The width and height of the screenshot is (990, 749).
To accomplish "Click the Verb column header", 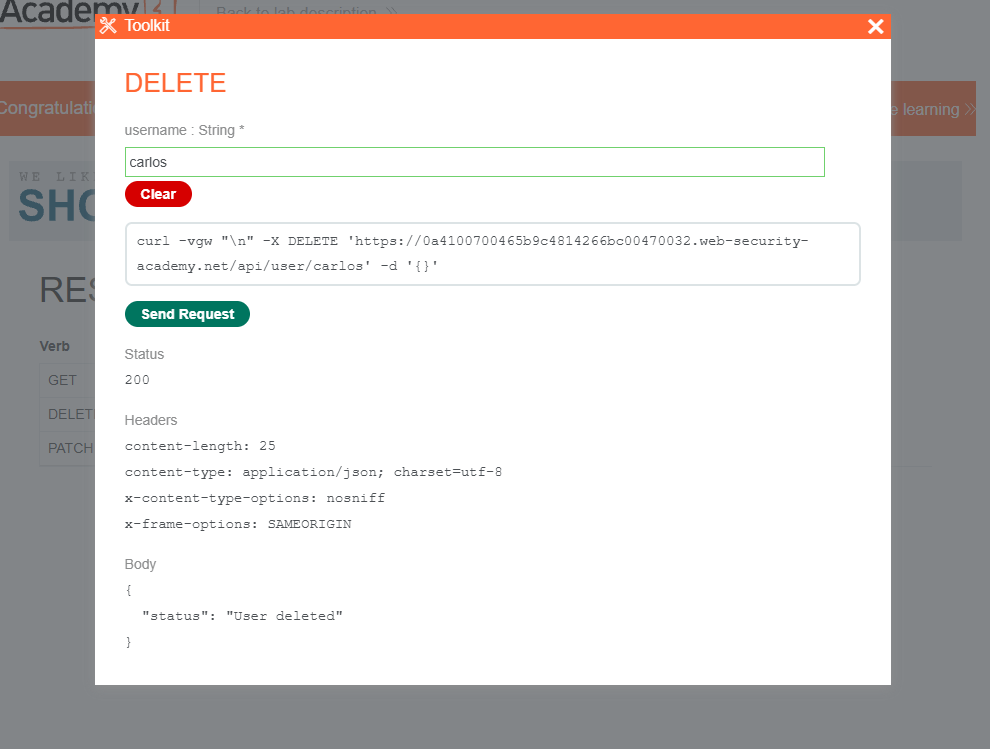I will pos(54,346).
